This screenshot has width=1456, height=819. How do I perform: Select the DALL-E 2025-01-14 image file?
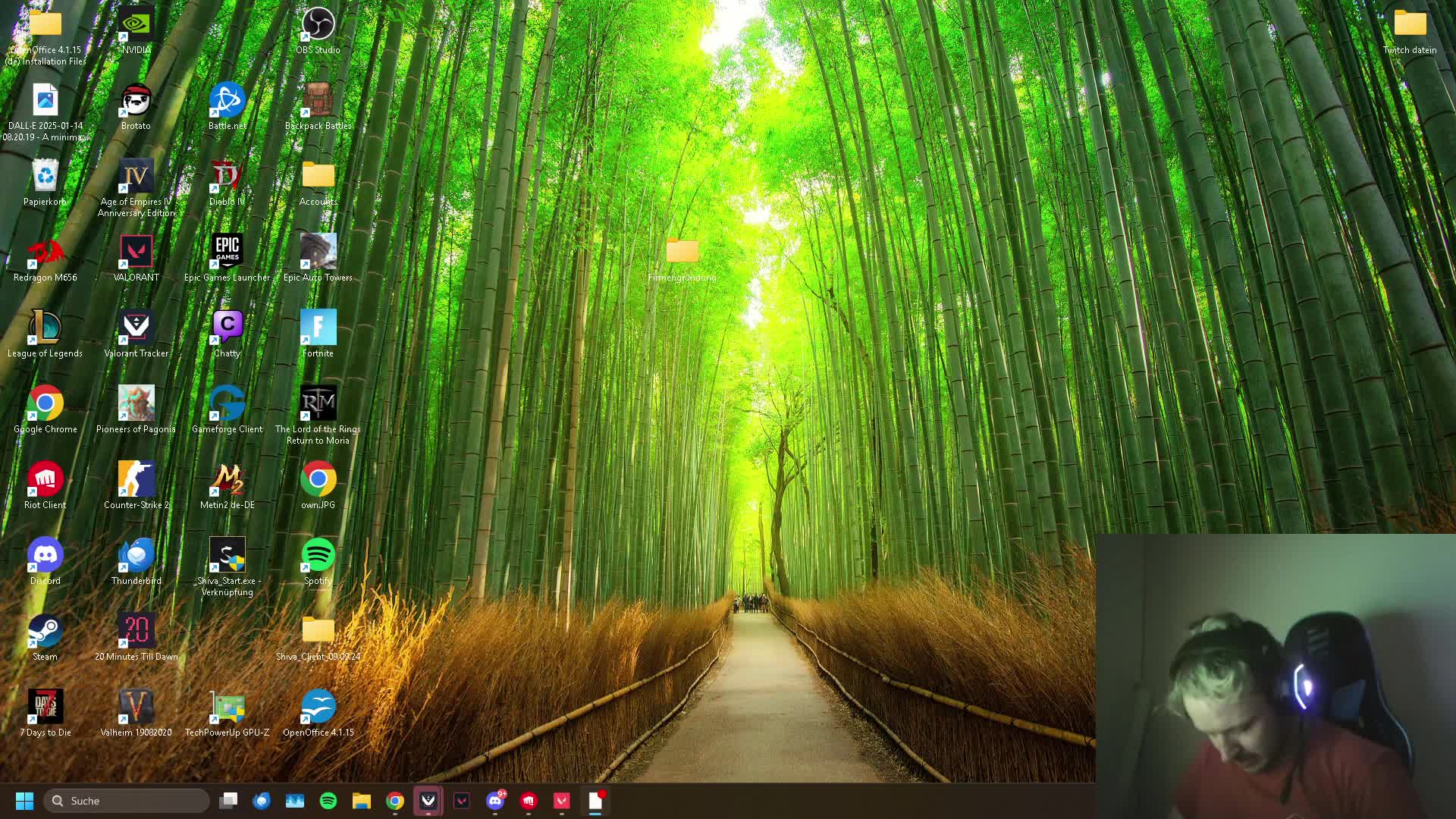point(45,111)
